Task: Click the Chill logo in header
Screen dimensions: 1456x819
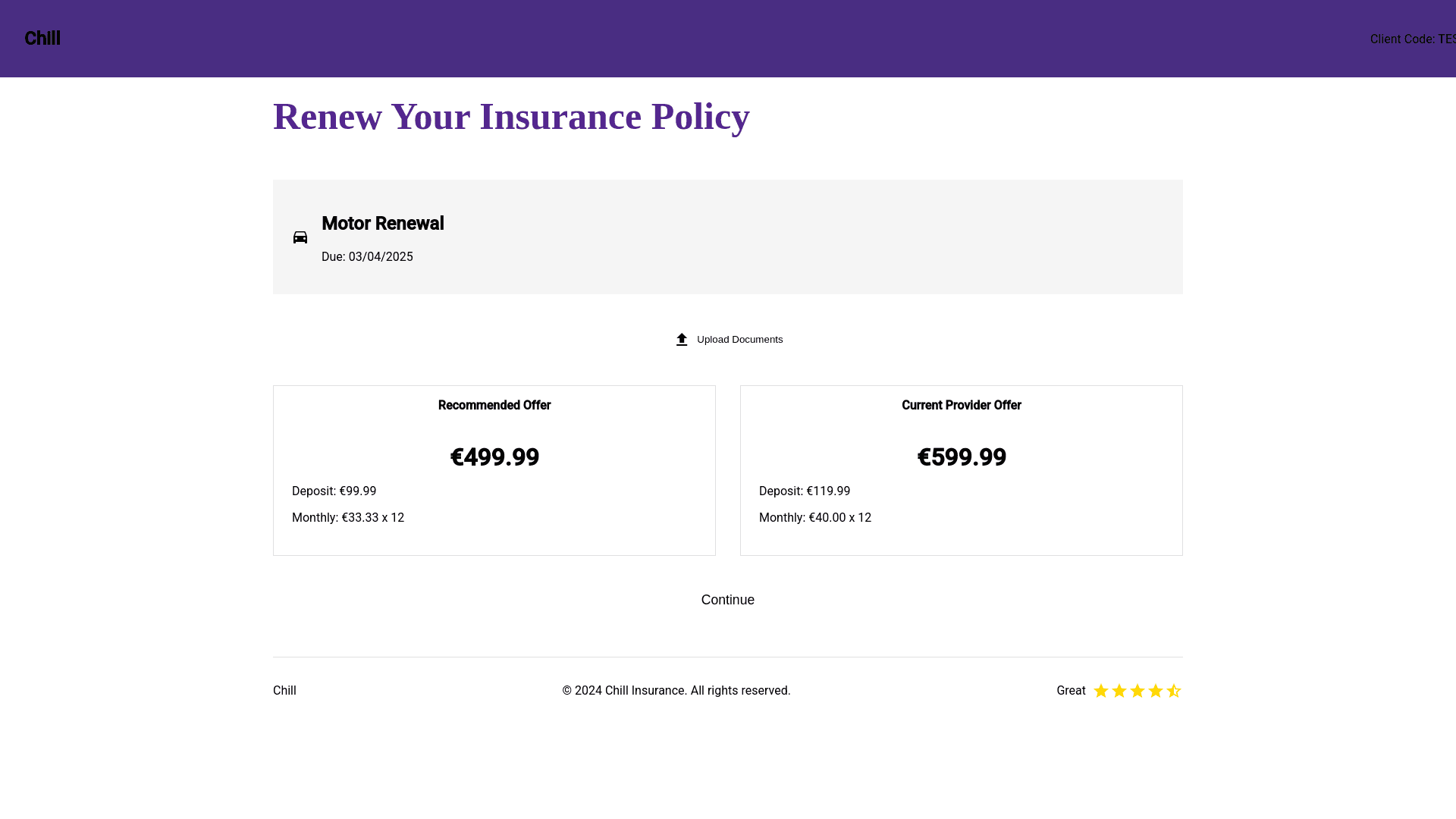Action: (42, 39)
